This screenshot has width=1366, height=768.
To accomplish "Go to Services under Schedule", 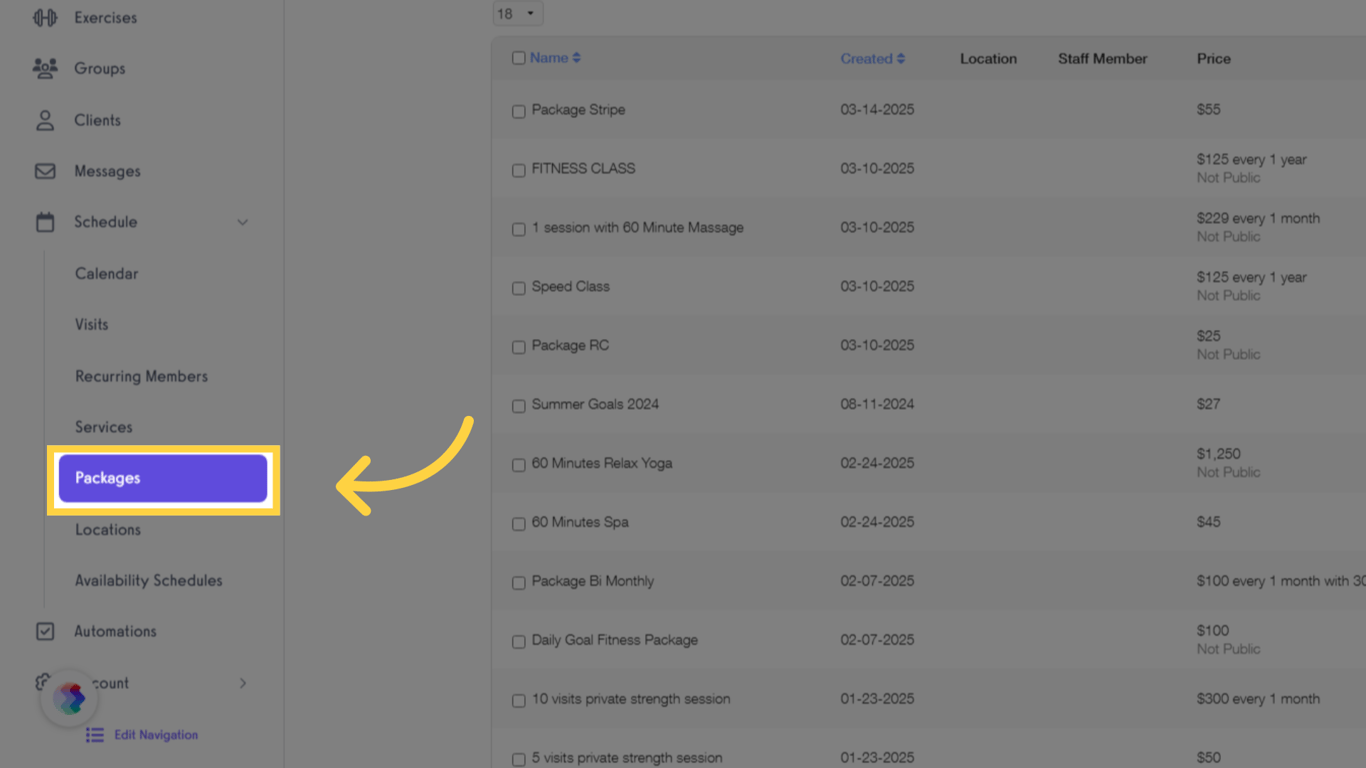I will tap(103, 427).
